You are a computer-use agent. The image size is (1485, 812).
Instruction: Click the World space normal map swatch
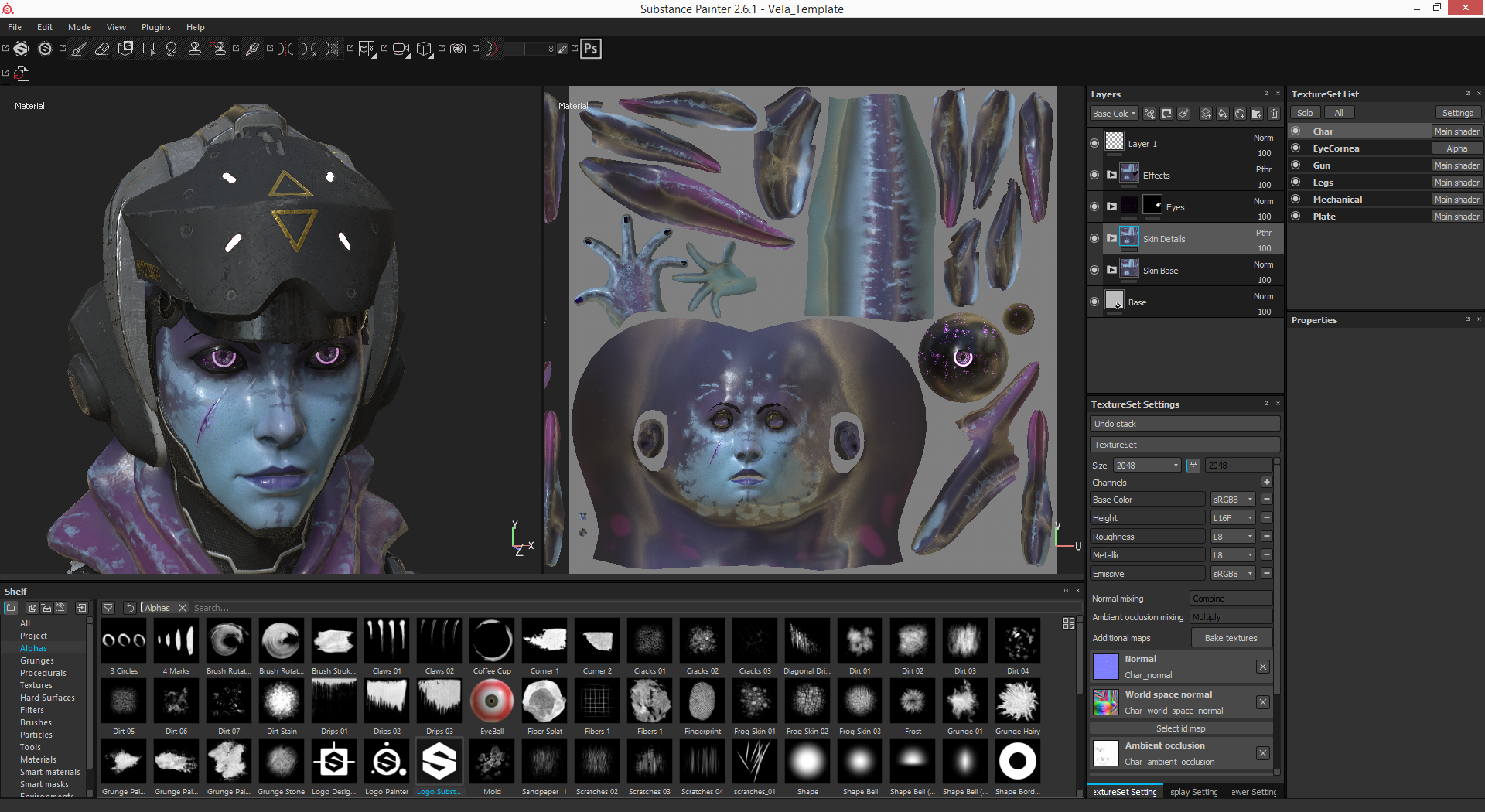click(x=1106, y=702)
